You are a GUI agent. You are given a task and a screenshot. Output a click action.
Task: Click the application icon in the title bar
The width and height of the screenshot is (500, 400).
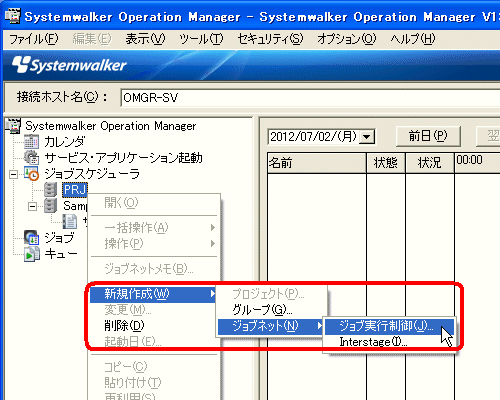point(13,16)
